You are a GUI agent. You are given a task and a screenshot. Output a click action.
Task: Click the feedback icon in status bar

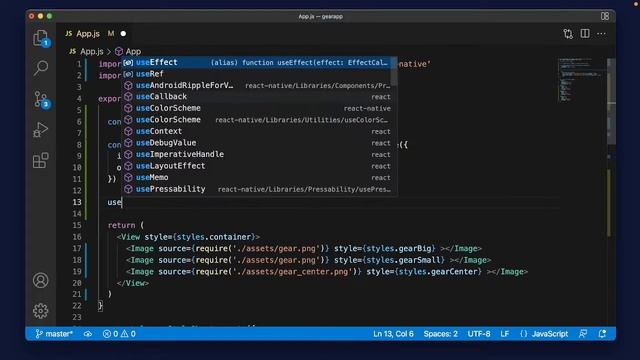[x=583, y=334]
